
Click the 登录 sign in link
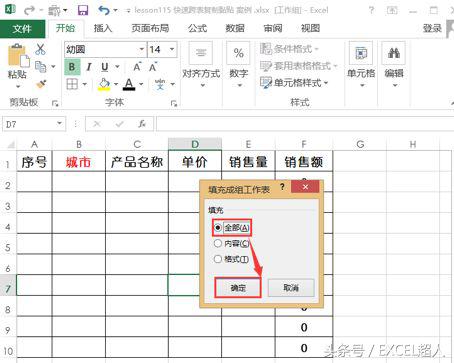click(x=432, y=28)
